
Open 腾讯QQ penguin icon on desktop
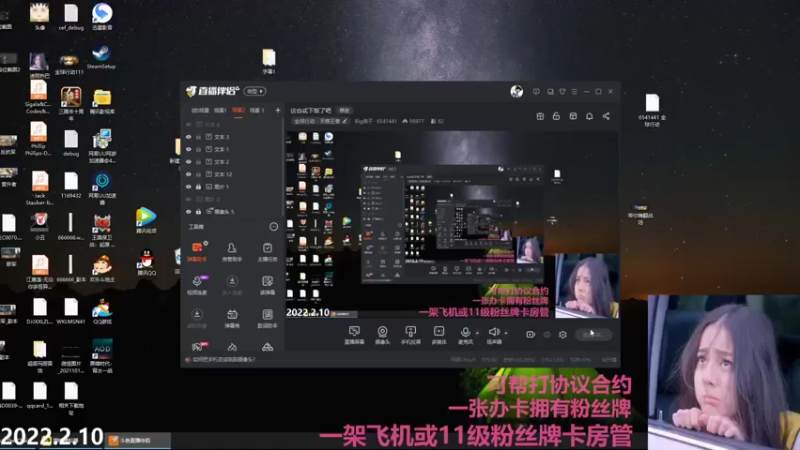(146, 262)
